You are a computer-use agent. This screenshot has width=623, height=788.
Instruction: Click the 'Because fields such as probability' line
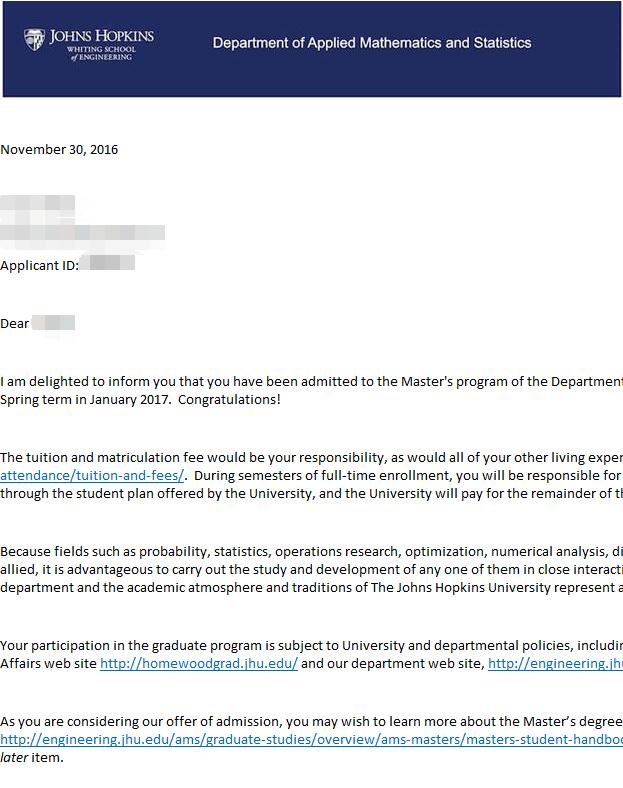coord(312,552)
